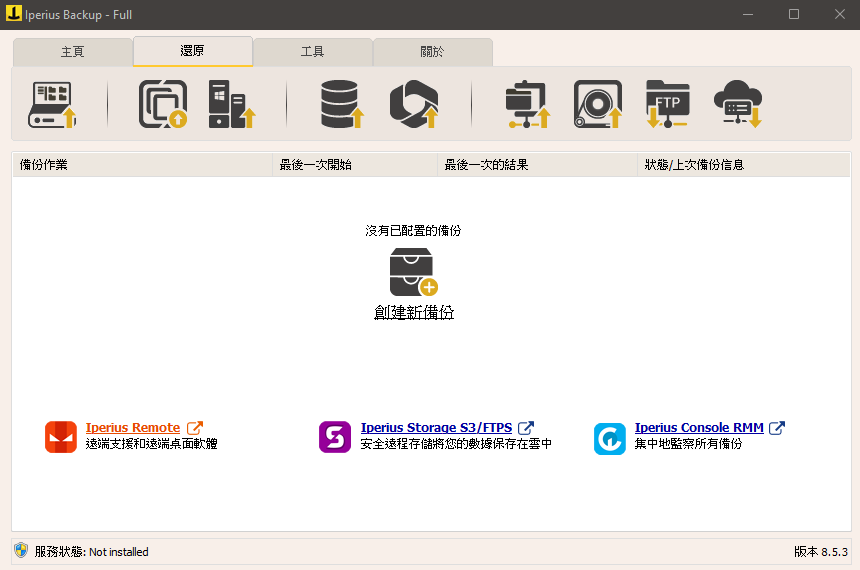Select the Hyper-V restore icon
The height and width of the screenshot is (570, 860).
click(x=232, y=104)
